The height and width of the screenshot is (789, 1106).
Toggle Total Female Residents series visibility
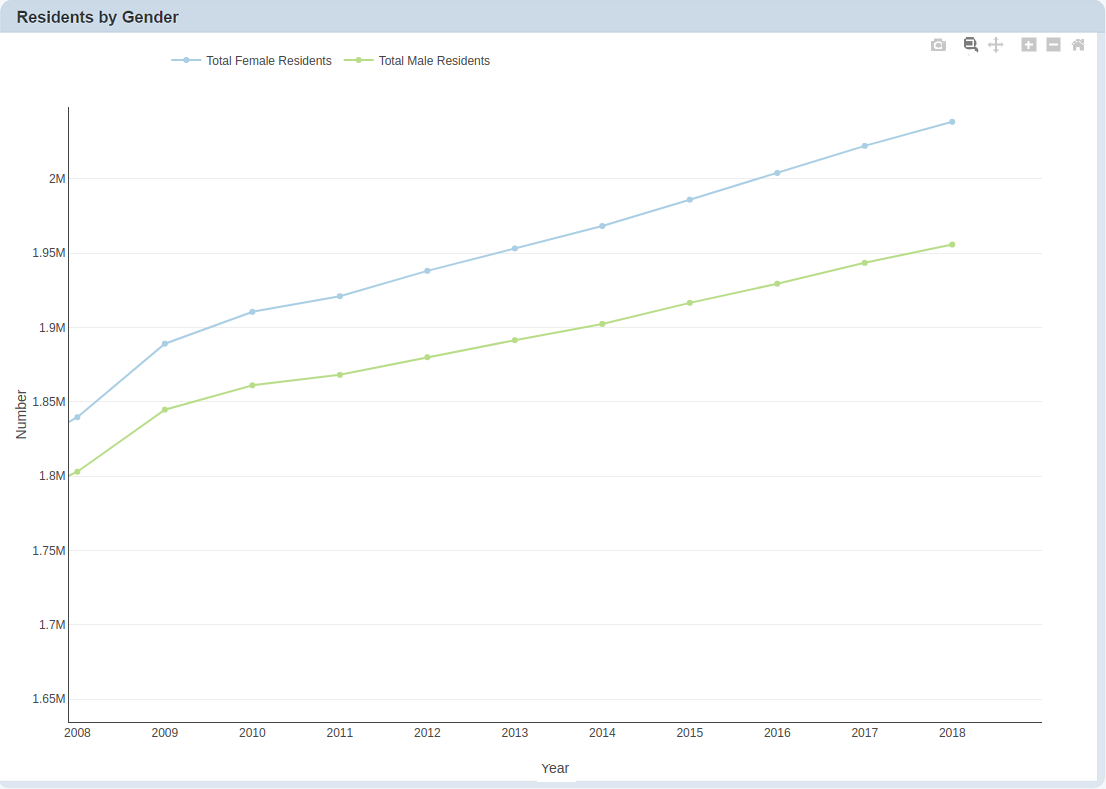(x=268, y=61)
